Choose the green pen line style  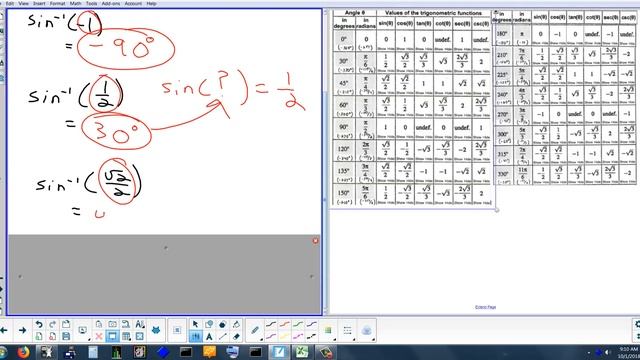[298, 324]
